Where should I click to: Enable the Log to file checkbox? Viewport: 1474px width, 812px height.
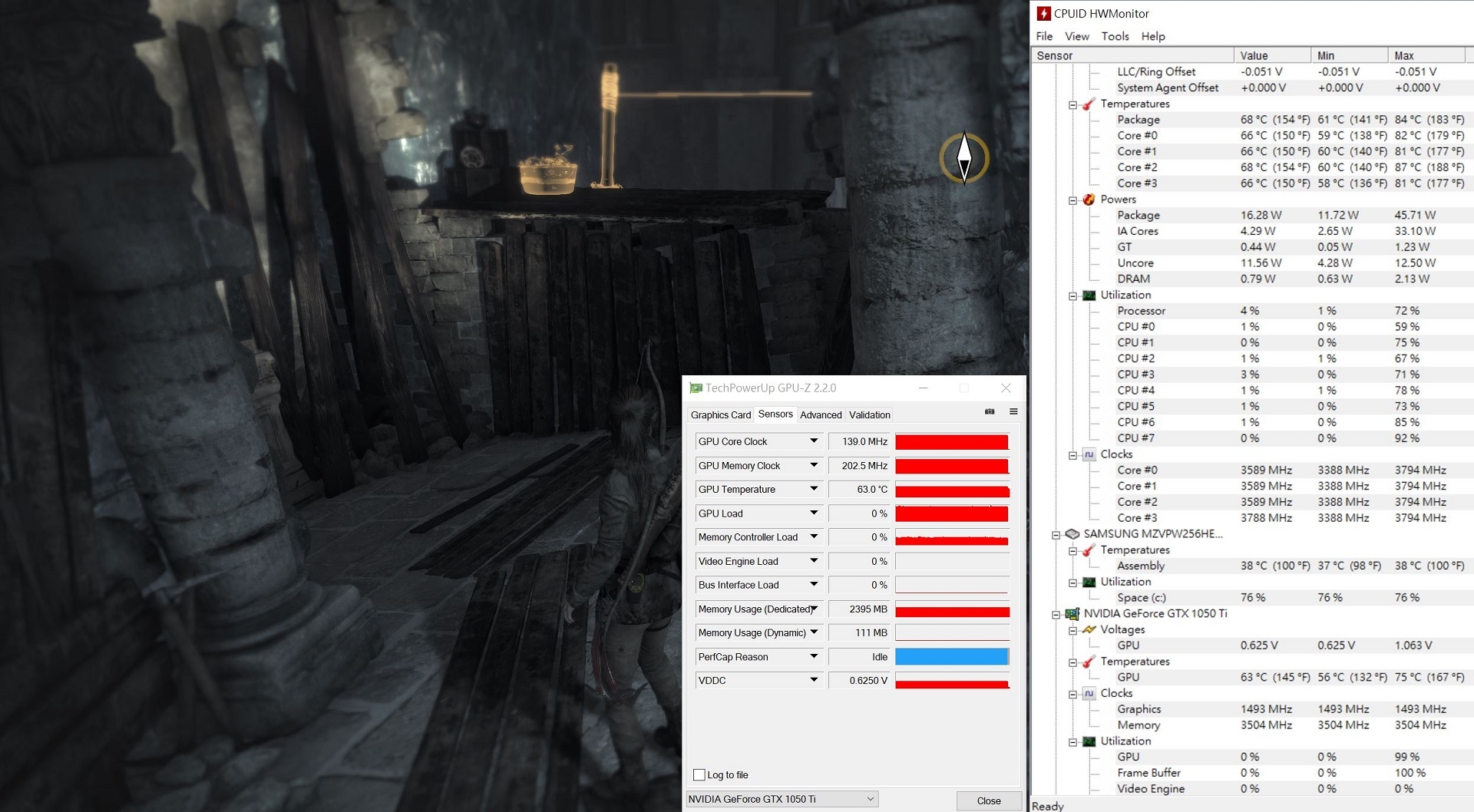[x=699, y=775]
